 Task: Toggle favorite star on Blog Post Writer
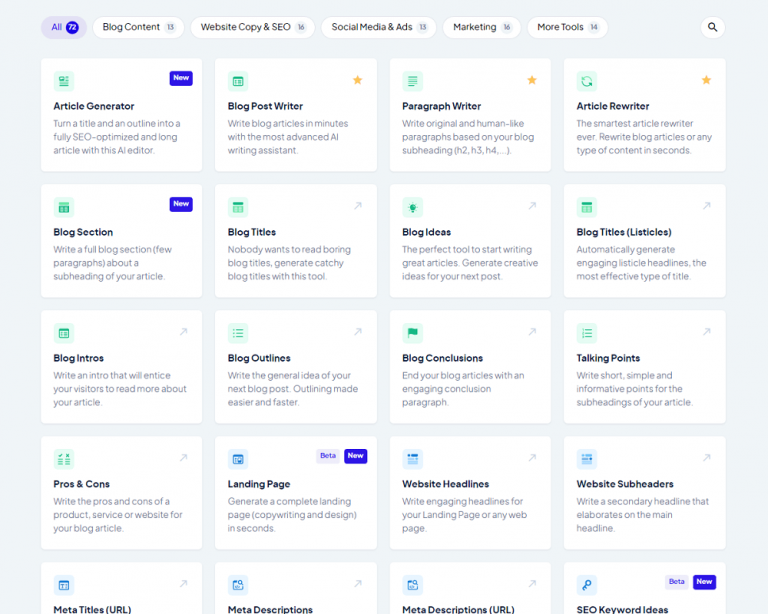click(358, 80)
